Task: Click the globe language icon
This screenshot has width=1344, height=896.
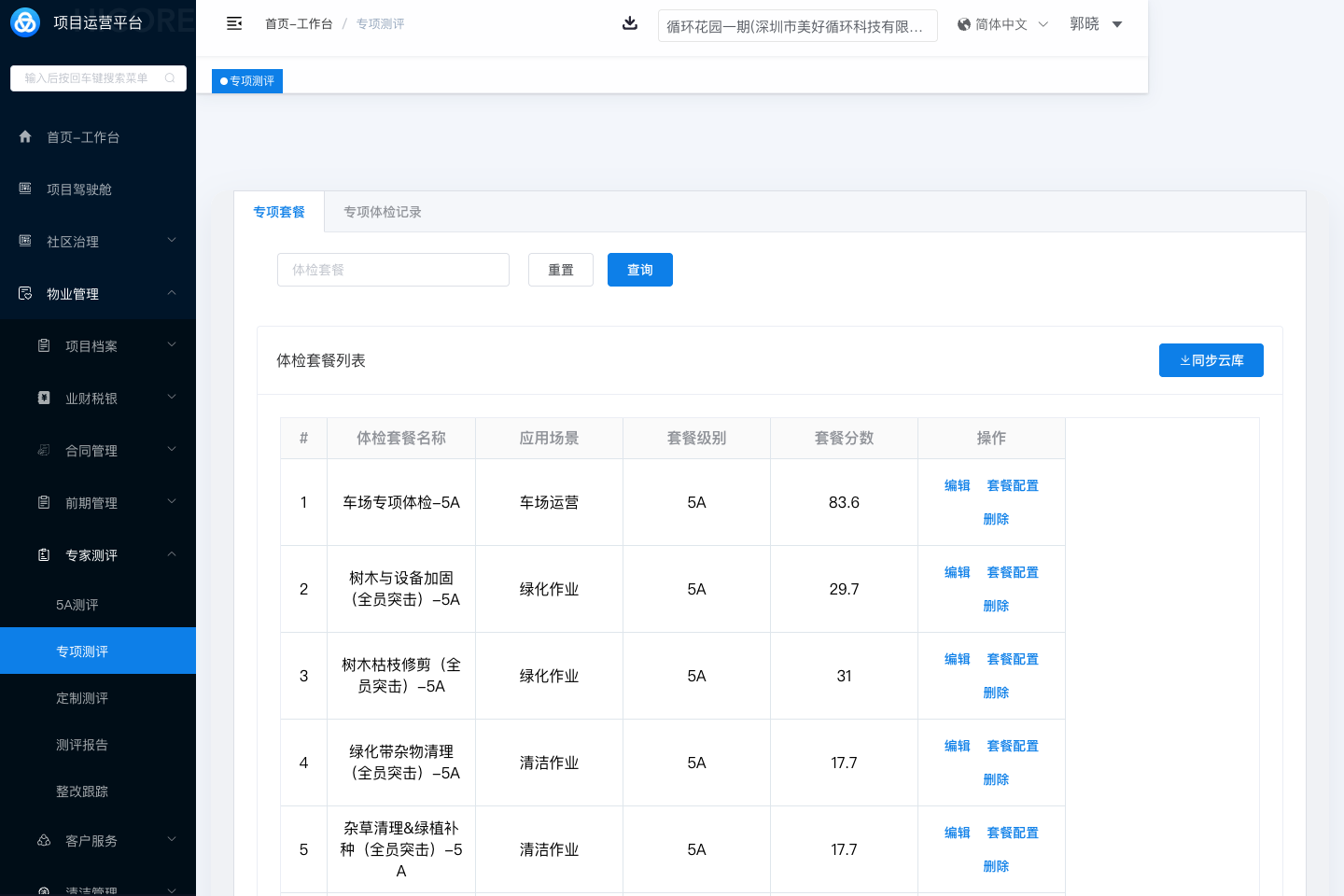Action: (964, 24)
